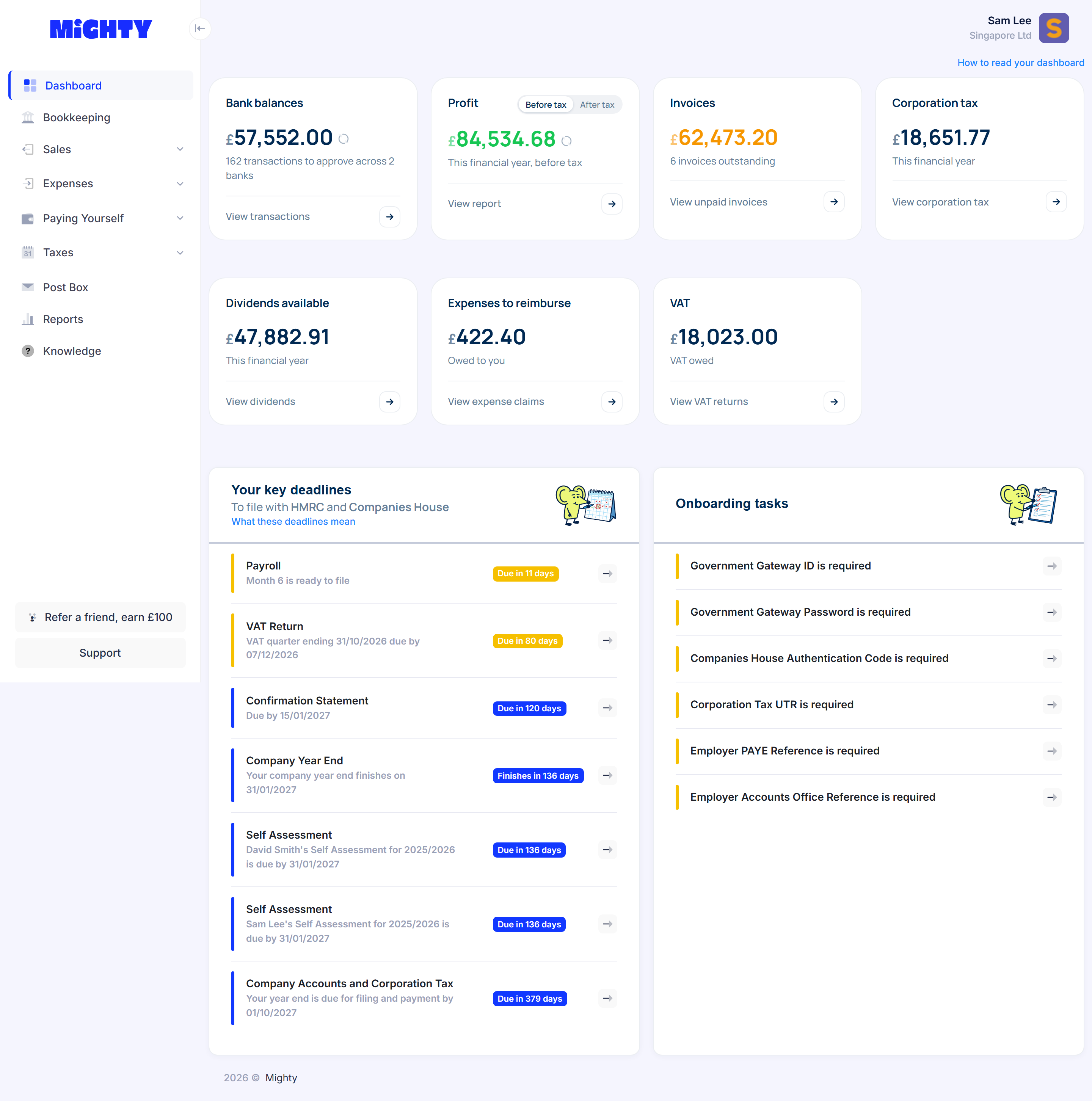
Task: Click the Due in 379 days badge
Action: 529,998
